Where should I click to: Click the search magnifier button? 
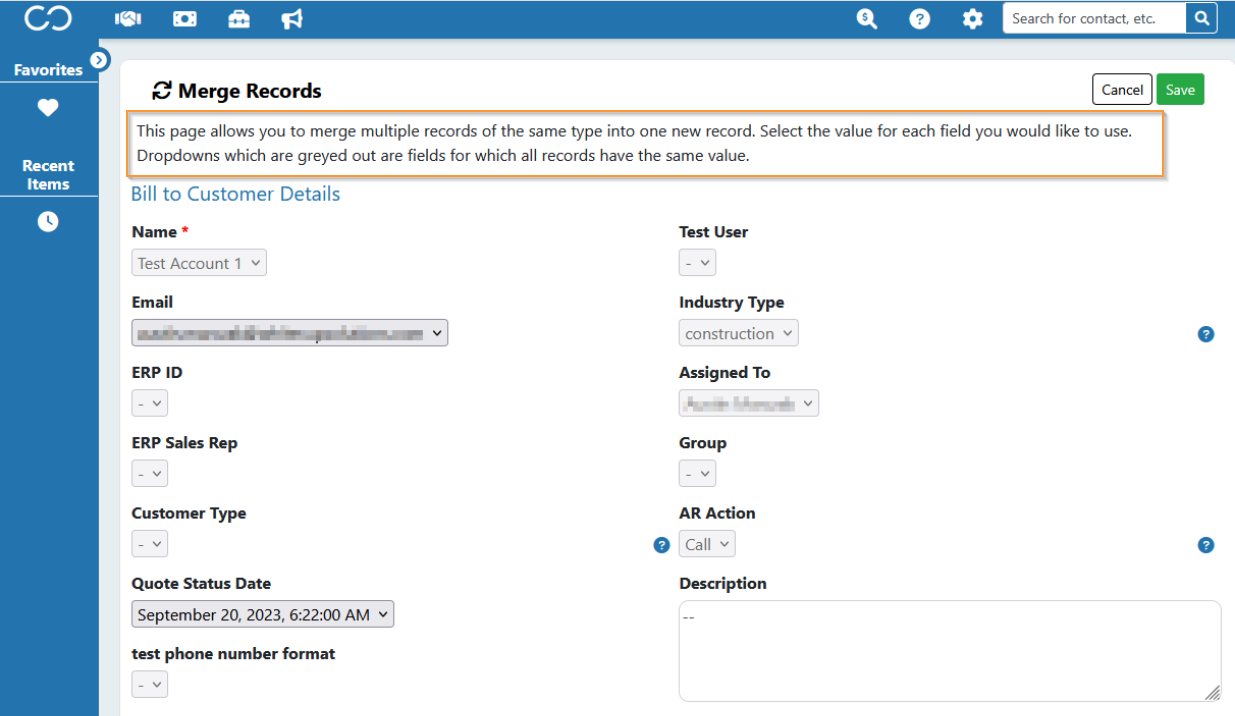[x=1201, y=18]
